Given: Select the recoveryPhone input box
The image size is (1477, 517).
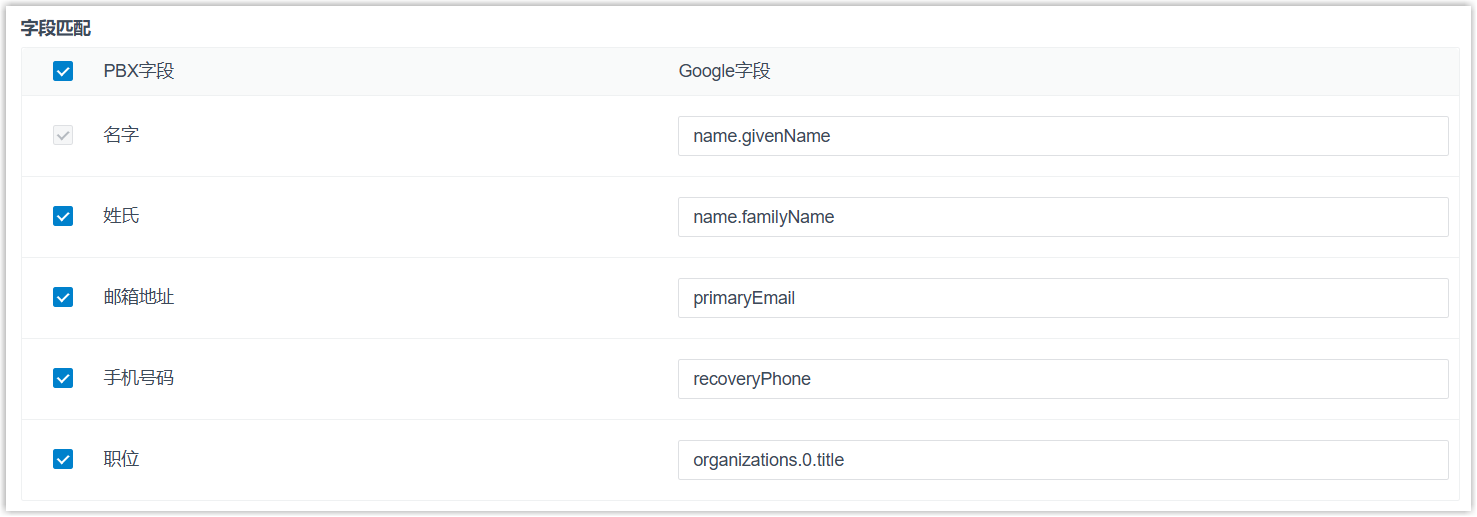Looking at the screenshot, I should tap(1062, 379).
